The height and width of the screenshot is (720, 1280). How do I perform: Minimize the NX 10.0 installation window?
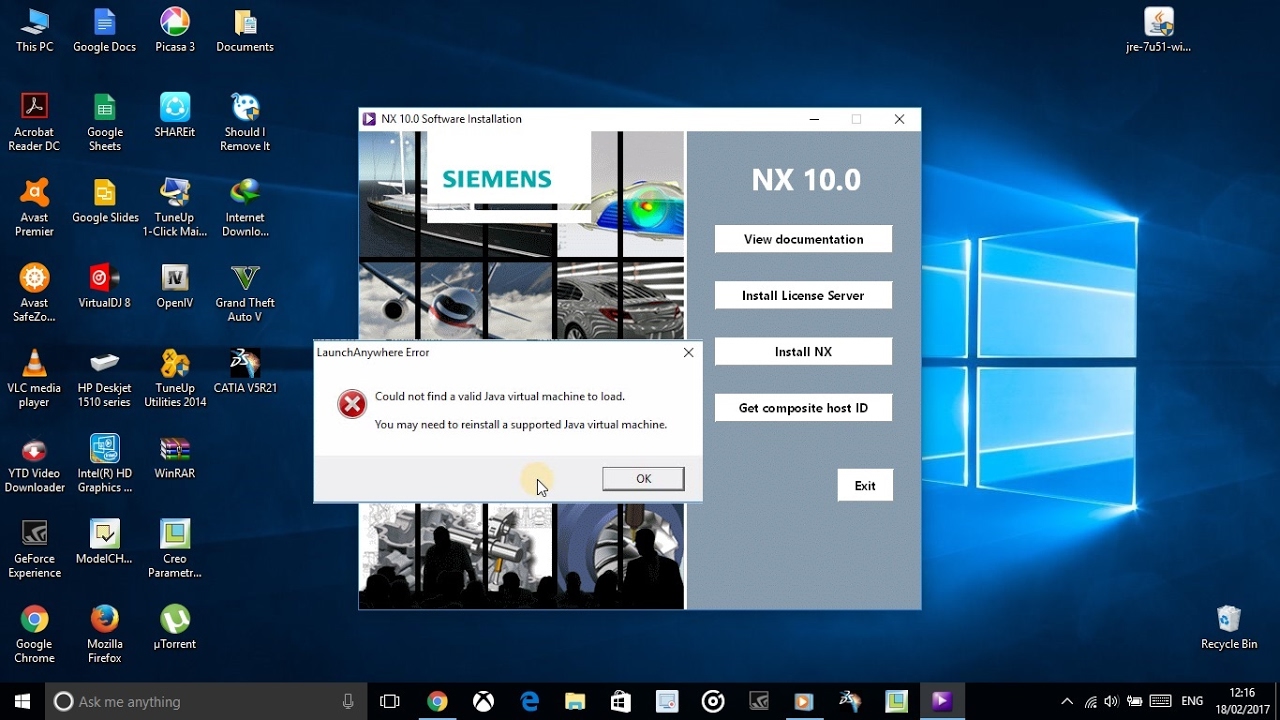pyautogui.click(x=814, y=119)
